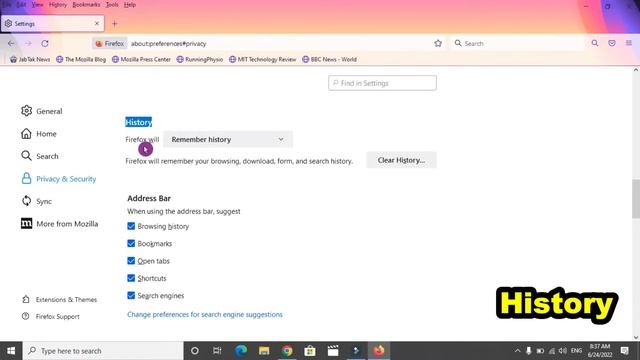Select Privacy & Security category
The image size is (640, 360).
(x=59, y=179)
